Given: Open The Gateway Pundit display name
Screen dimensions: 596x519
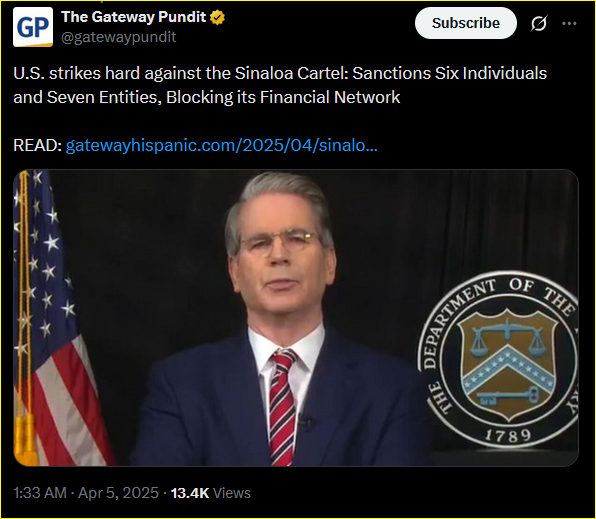Looking at the screenshot, I should tap(133, 17).
